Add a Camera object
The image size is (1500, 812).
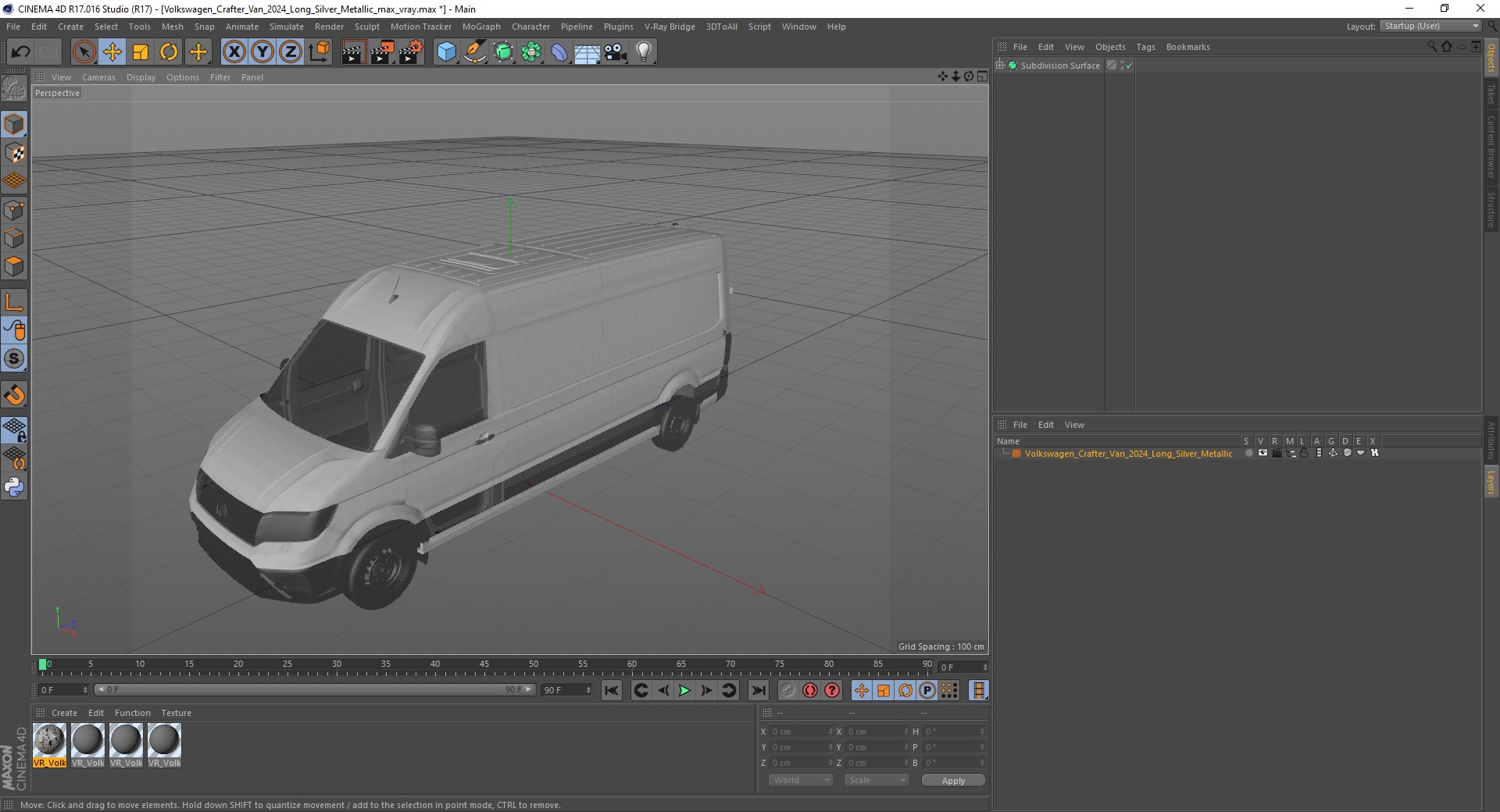click(616, 52)
